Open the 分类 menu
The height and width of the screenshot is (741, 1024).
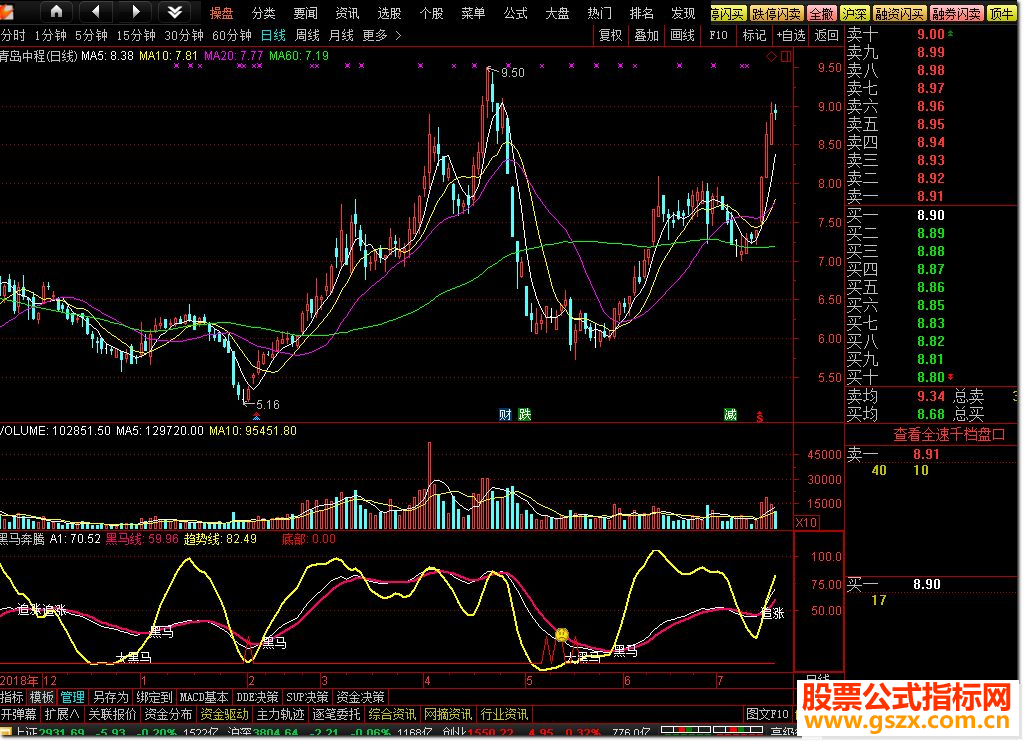(x=264, y=13)
